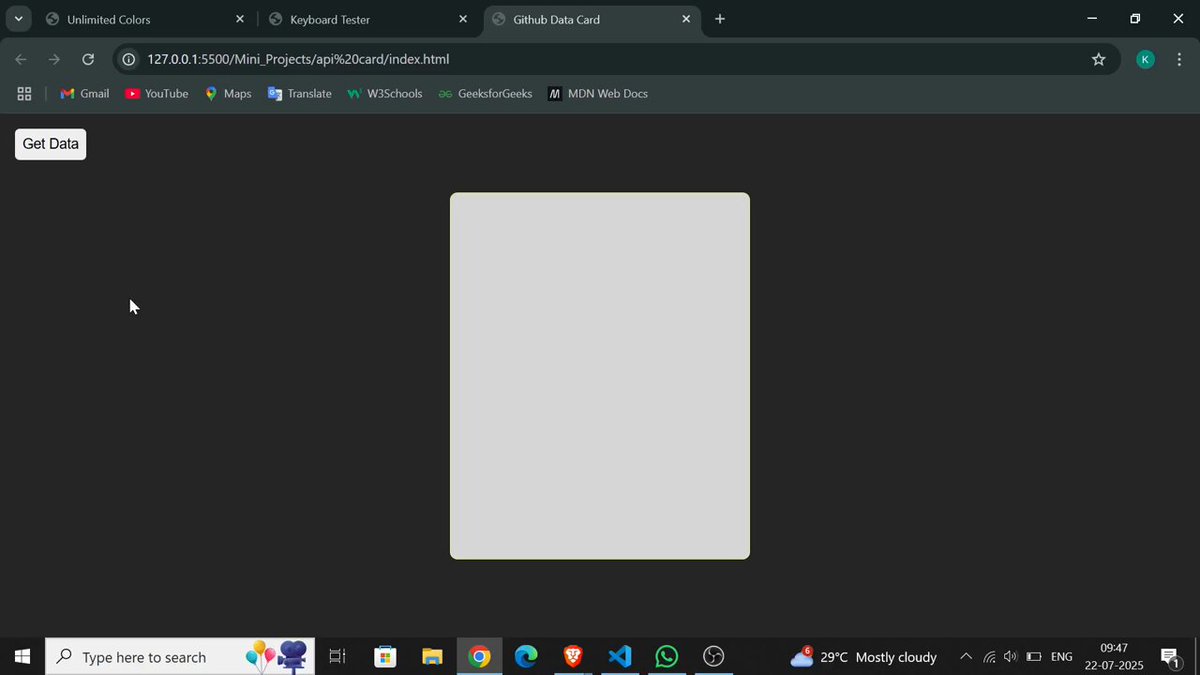Close the Unlimited Colors tab
1200x675 pixels.
(240, 19)
